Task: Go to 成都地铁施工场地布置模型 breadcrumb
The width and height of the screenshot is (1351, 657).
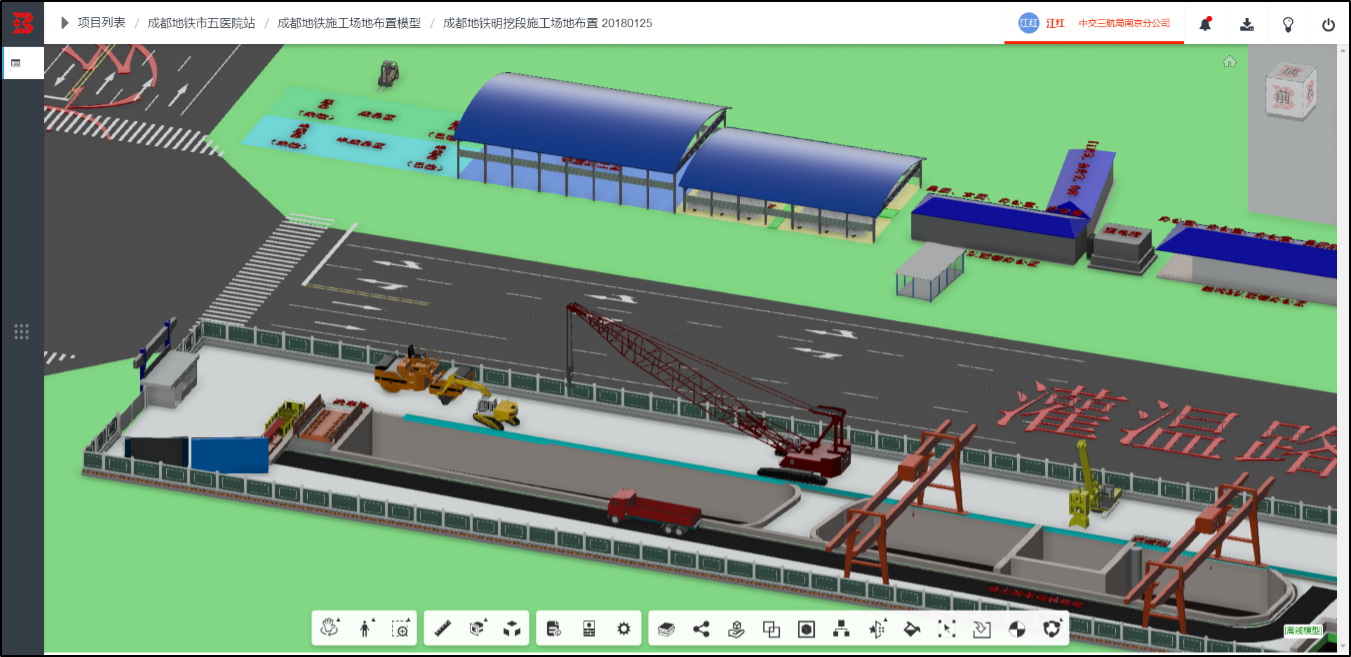Action: tap(349, 22)
